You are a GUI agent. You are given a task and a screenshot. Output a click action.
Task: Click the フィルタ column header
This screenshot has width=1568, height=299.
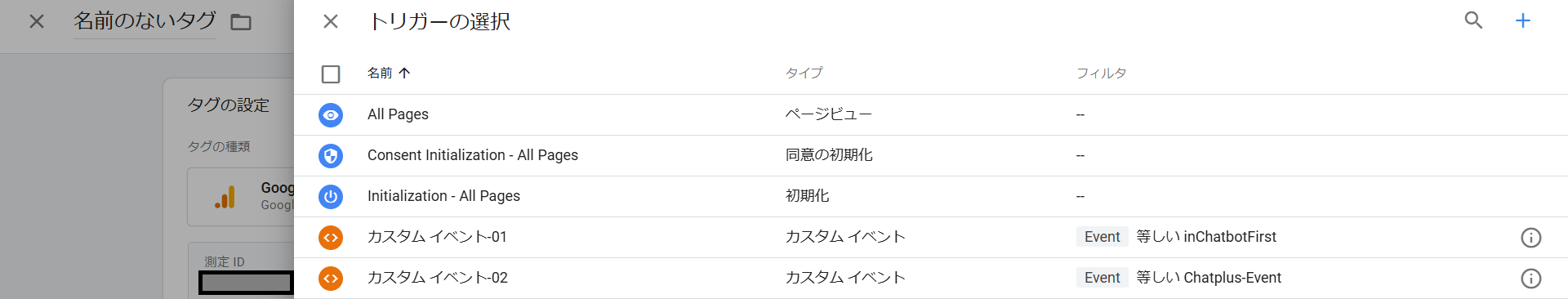point(1102,74)
